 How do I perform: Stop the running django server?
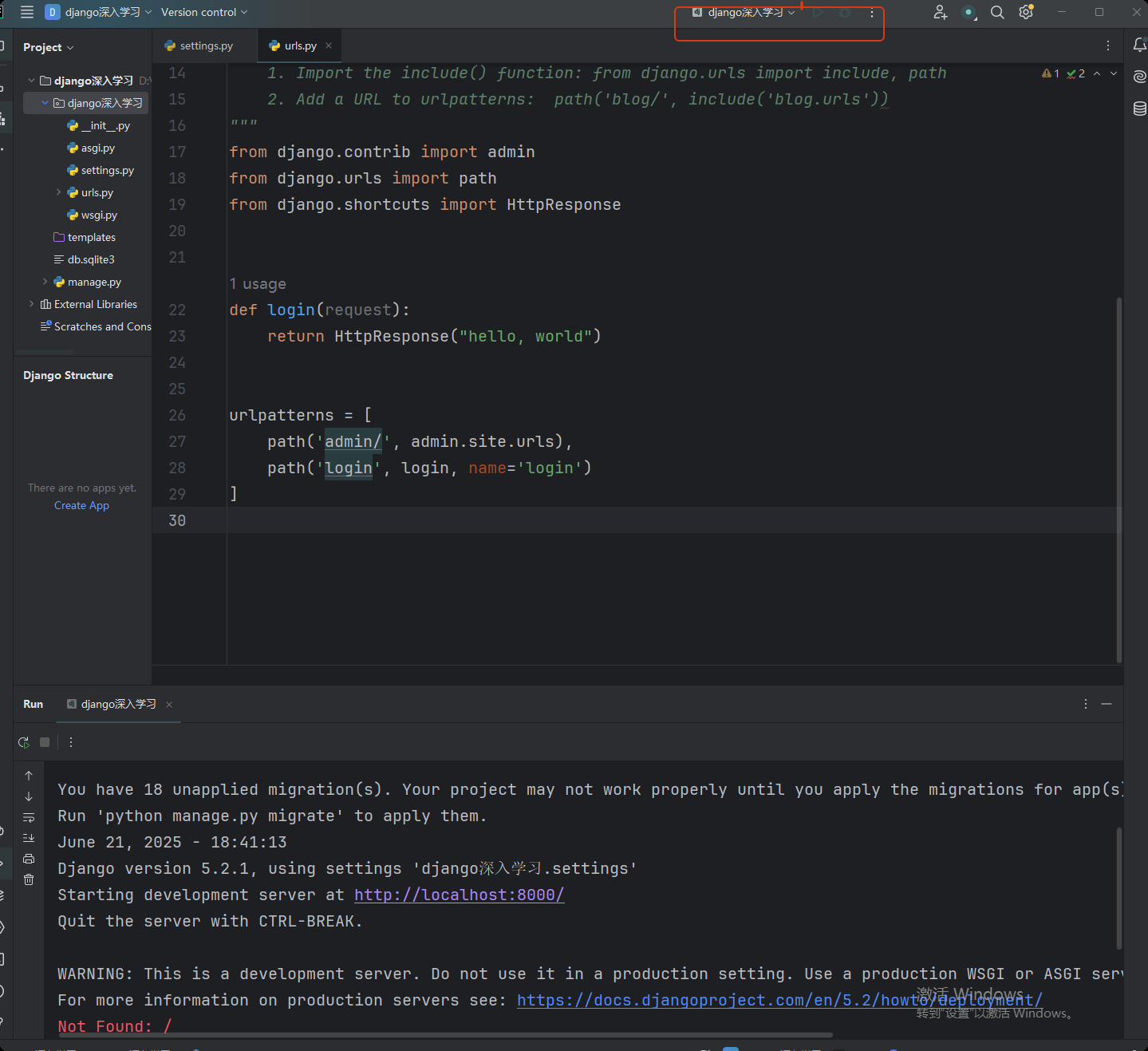pyautogui.click(x=45, y=742)
